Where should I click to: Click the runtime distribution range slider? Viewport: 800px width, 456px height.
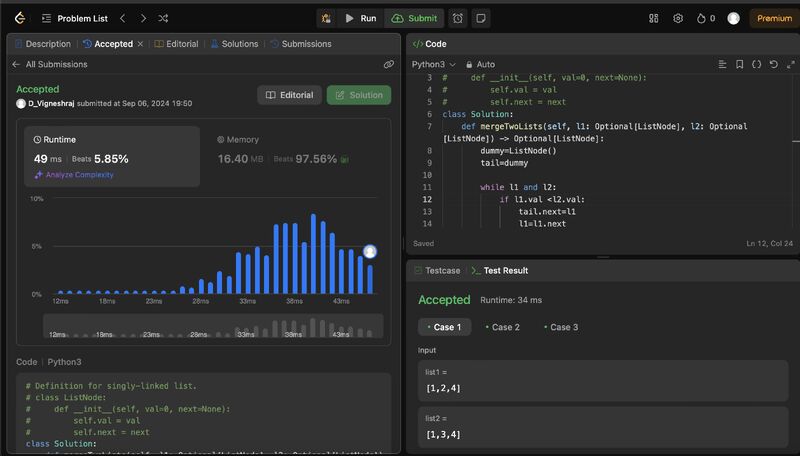tap(212, 327)
